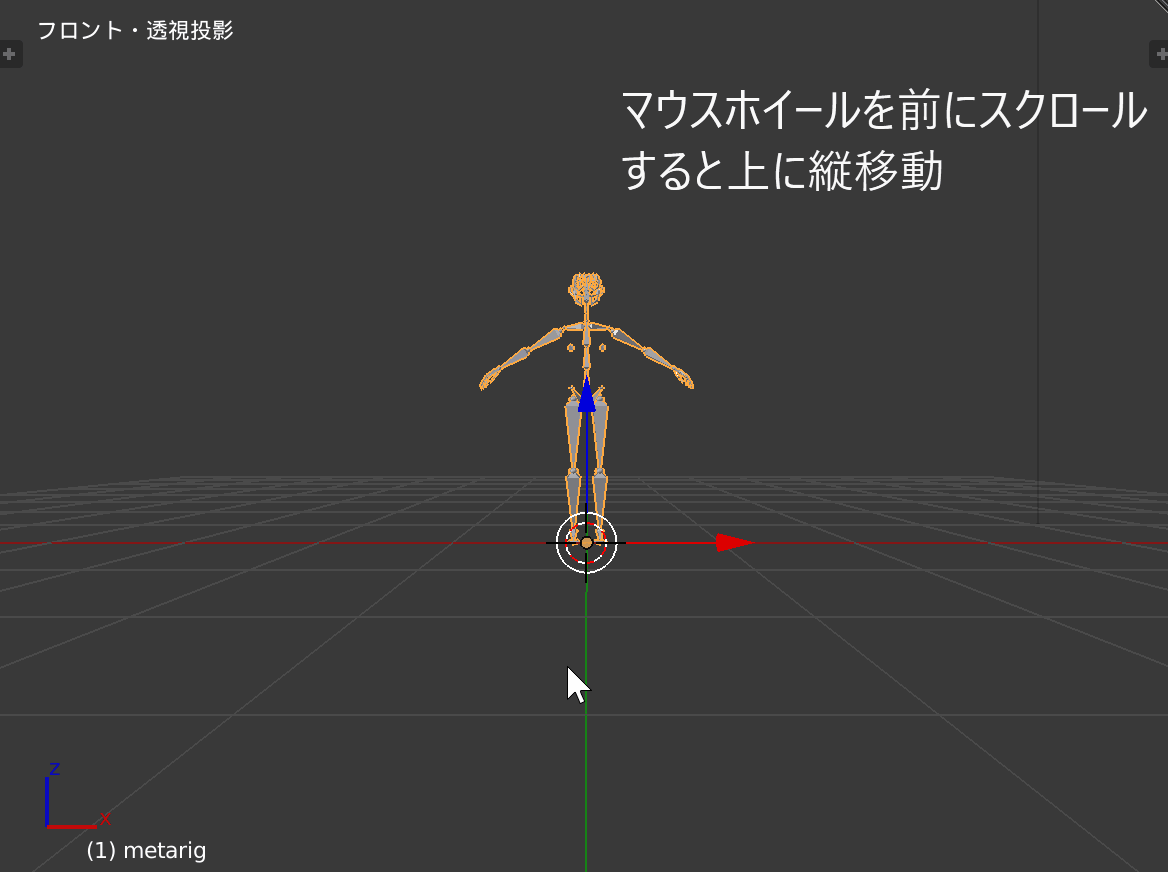Click the blue Z-axis arrow of the move gizmo
1168x872 pixels.
tap(587, 398)
